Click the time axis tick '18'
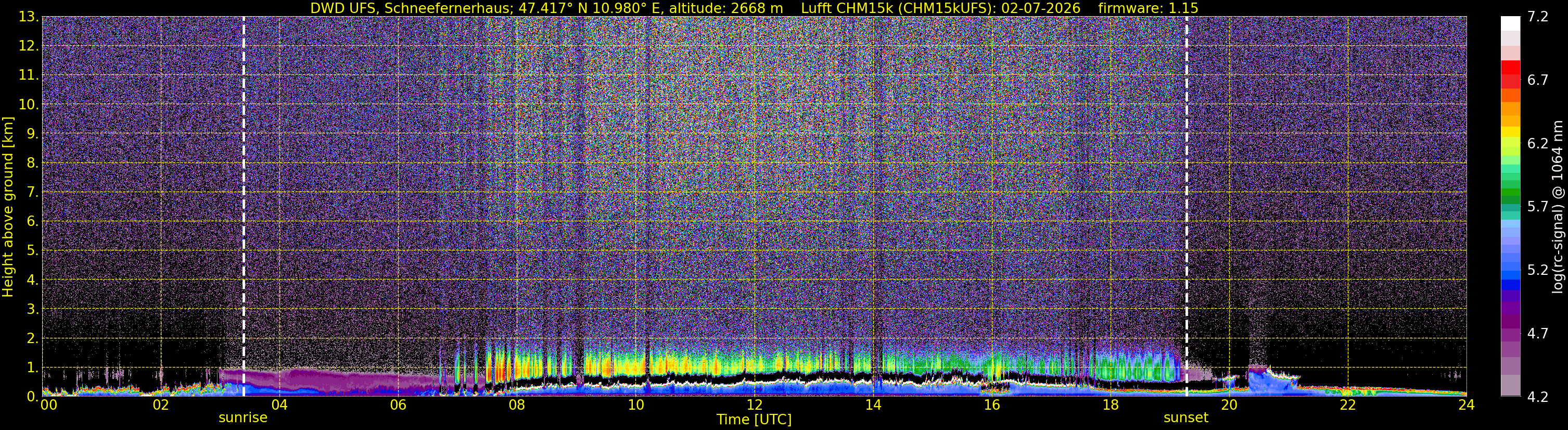 (1110, 405)
